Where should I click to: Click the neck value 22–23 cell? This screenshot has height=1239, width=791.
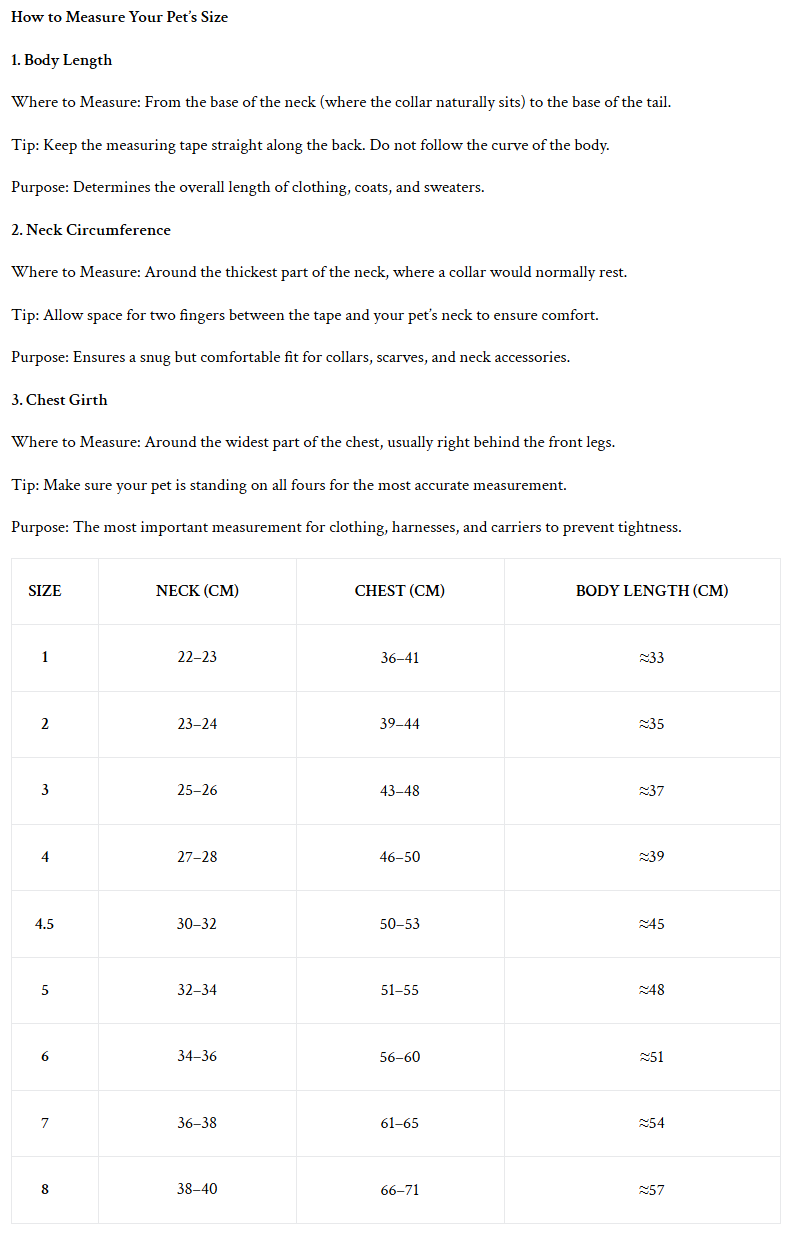coord(197,658)
